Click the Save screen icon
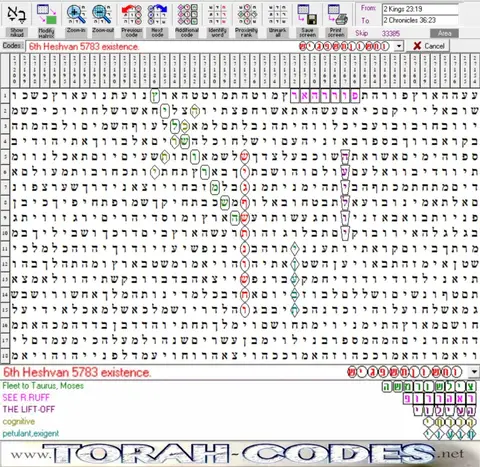This screenshot has height=467, width=480. (x=307, y=14)
